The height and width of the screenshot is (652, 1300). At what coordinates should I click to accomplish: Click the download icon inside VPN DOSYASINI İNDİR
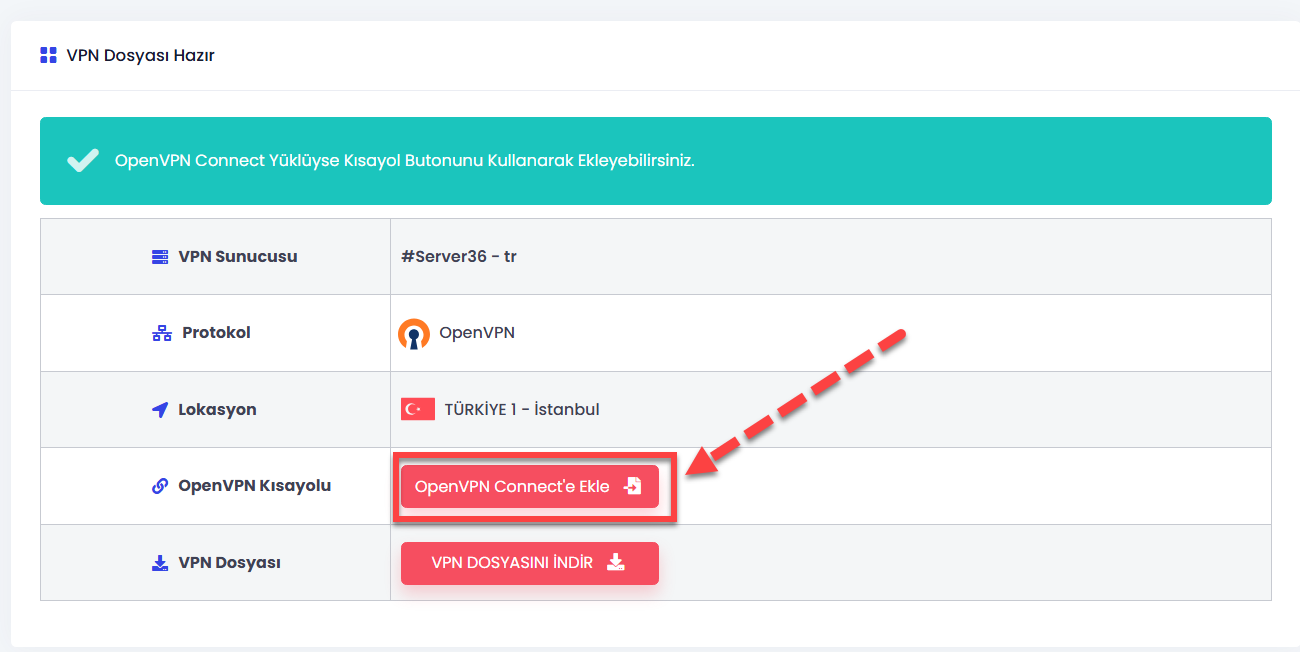[x=616, y=563]
